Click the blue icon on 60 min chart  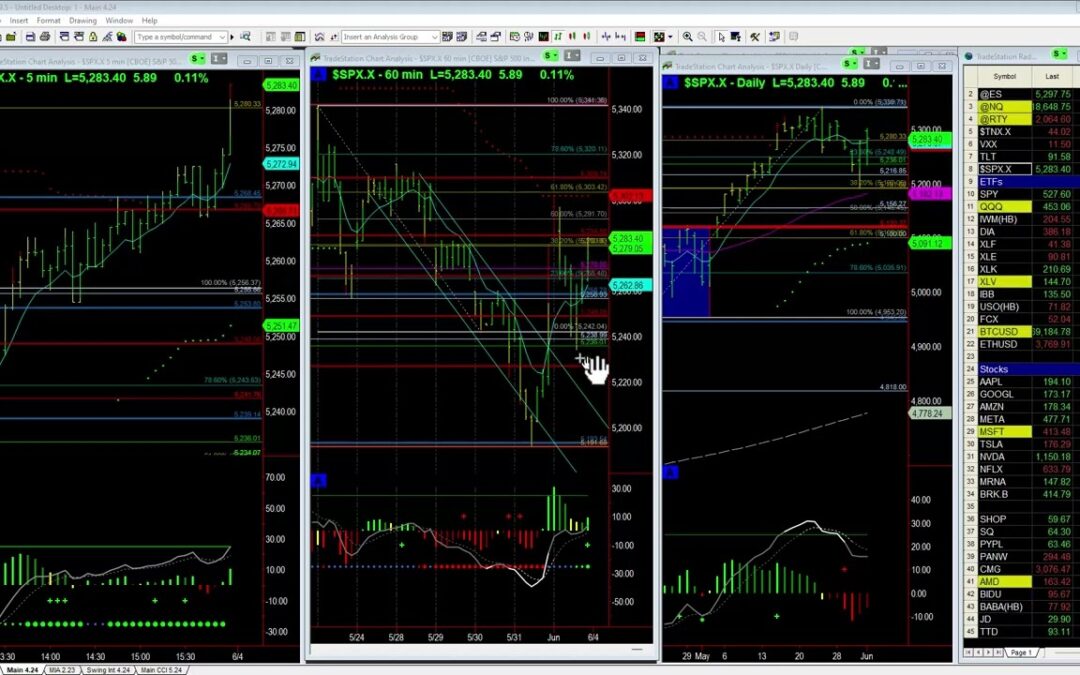tap(319, 74)
